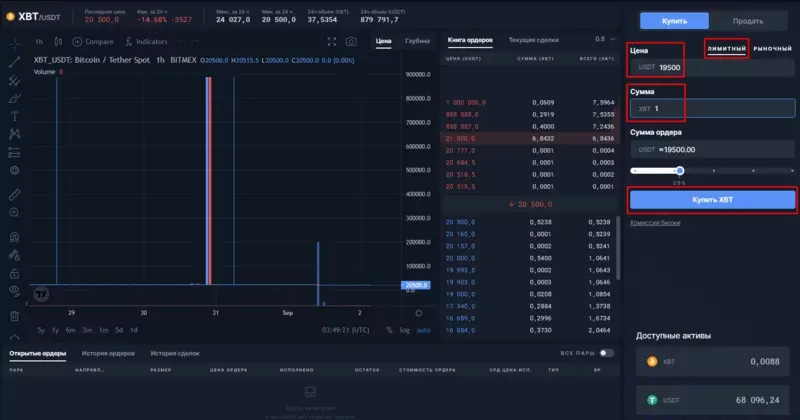Click the Купить XBT button
Image resolution: width=800 pixels, height=420 pixels.
[x=712, y=200]
